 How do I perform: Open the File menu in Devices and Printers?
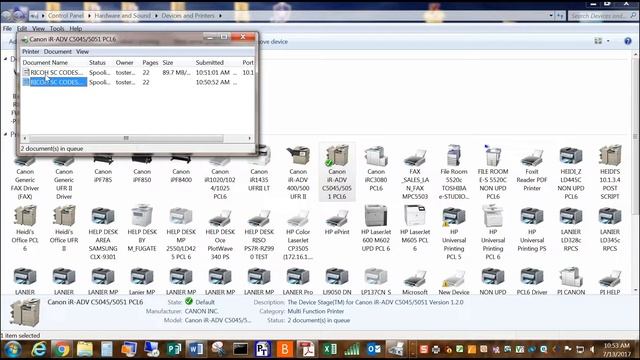point(7,29)
